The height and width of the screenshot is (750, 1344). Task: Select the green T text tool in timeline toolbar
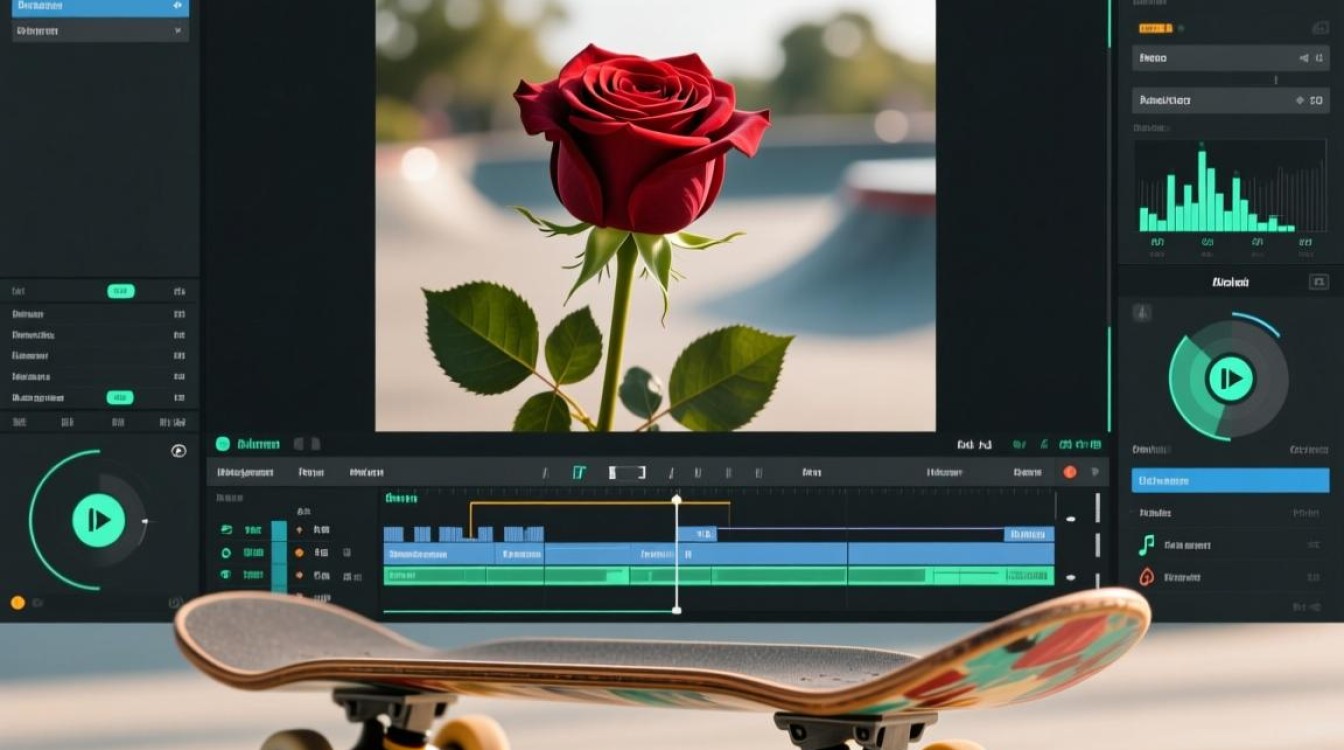point(579,473)
